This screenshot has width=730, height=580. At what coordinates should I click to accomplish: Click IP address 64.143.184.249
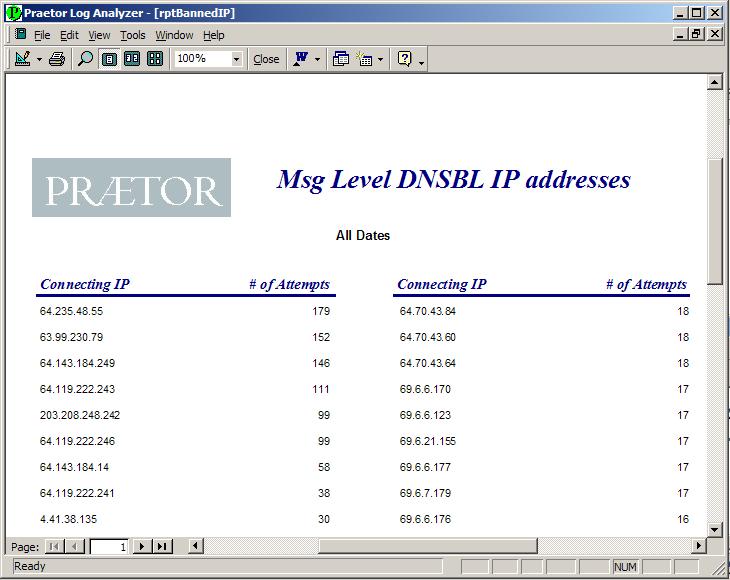pyautogui.click(x=77, y=364)
